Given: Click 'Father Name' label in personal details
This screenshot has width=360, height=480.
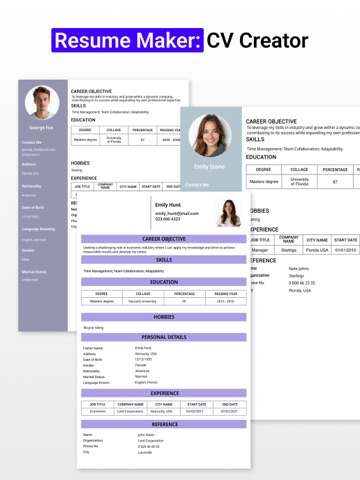Looking at the screenshot, I should 93,348.
